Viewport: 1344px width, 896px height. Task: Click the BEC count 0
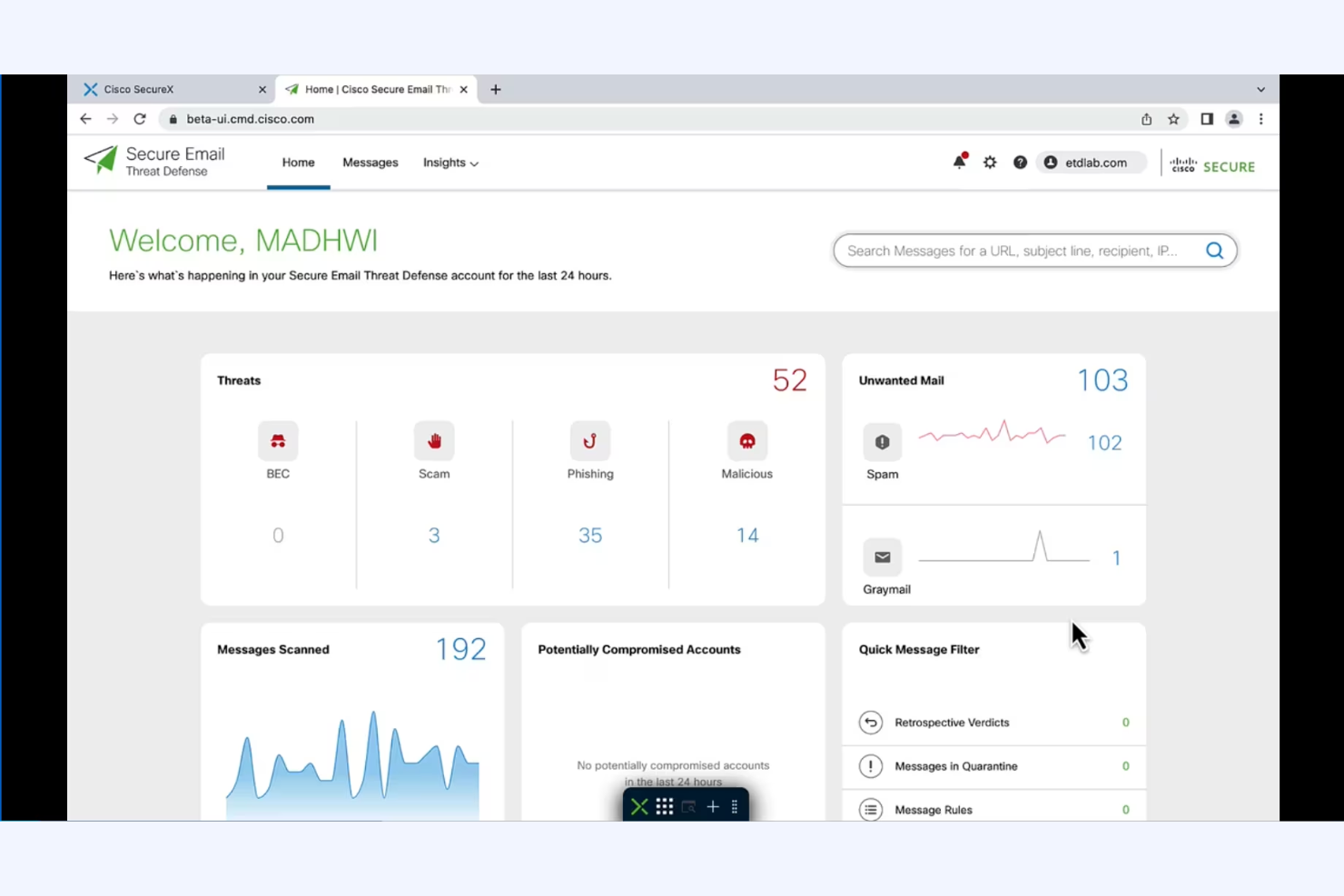278,536
